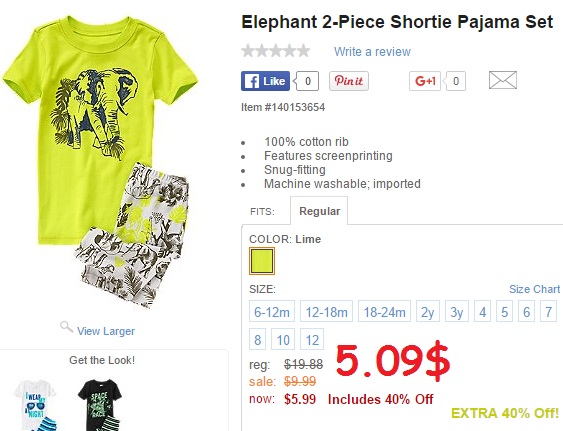Choose the Lime color swatch
Screen dimensions: 563x431
pyautogui.click(x=262, y=261)
